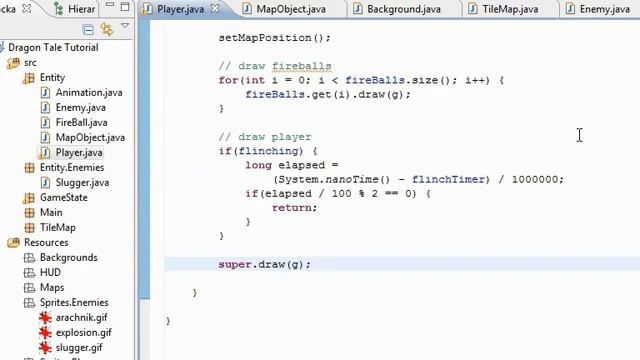Image resolution: width=640 pixels, height=360 pixels.
Task: Click the Main package icon
Action: (29, 213)
